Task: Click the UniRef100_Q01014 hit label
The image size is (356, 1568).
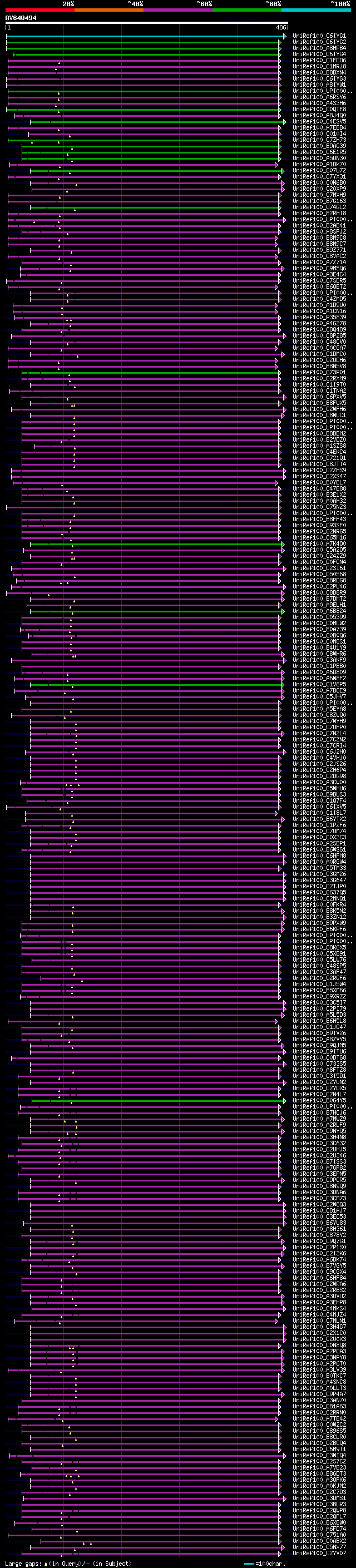Action: [319, 134]
